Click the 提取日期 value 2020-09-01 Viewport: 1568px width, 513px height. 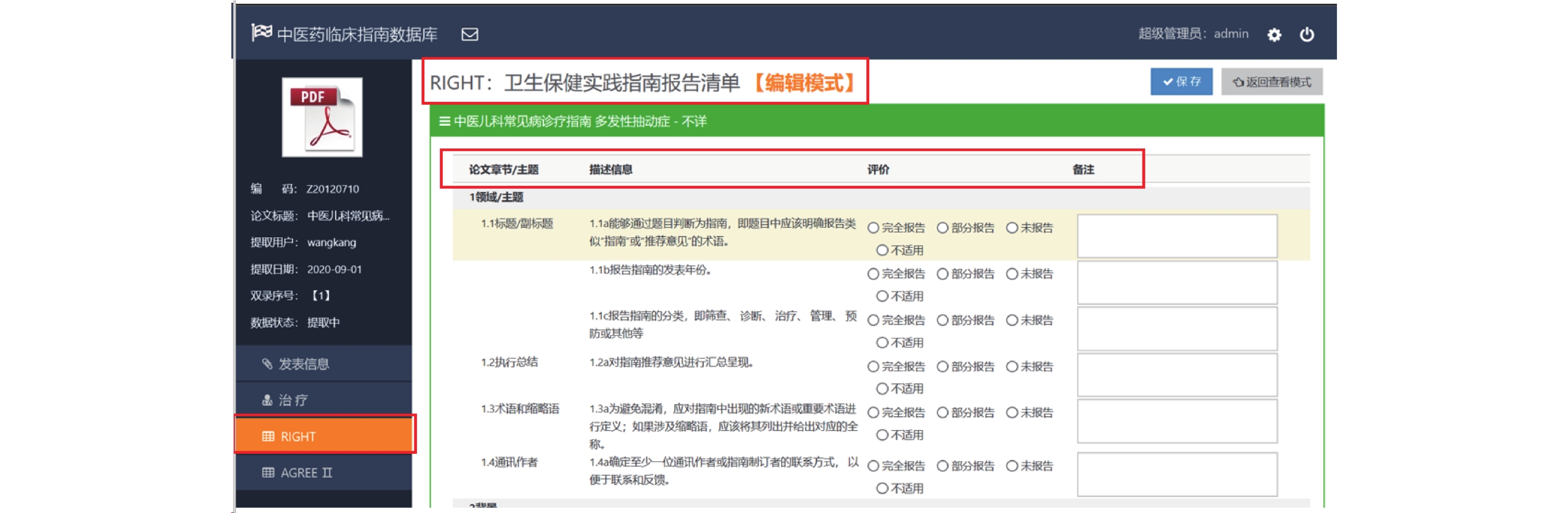coord(334,269)
